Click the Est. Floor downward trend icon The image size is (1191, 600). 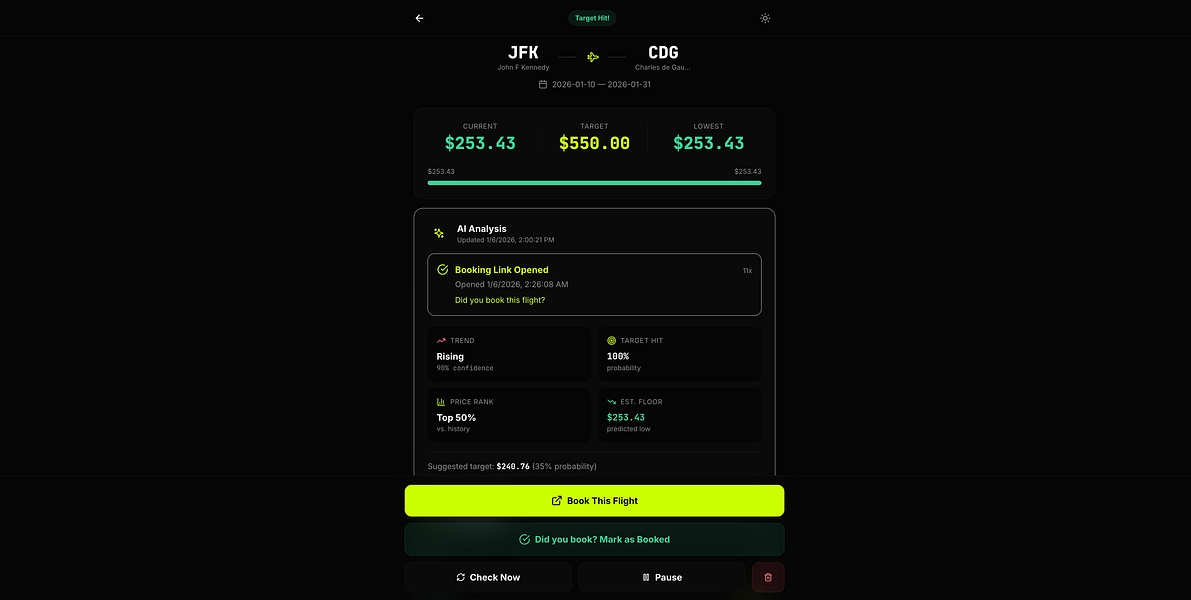tap(611, 402)
